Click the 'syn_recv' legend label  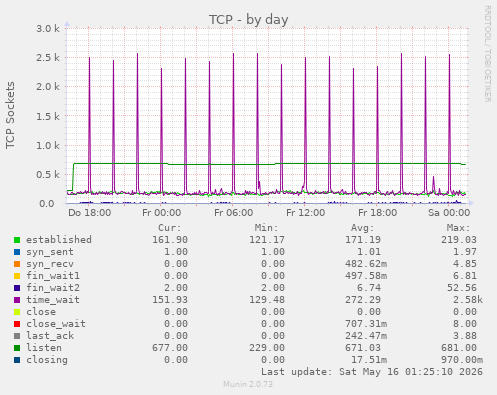click(50, 264)
